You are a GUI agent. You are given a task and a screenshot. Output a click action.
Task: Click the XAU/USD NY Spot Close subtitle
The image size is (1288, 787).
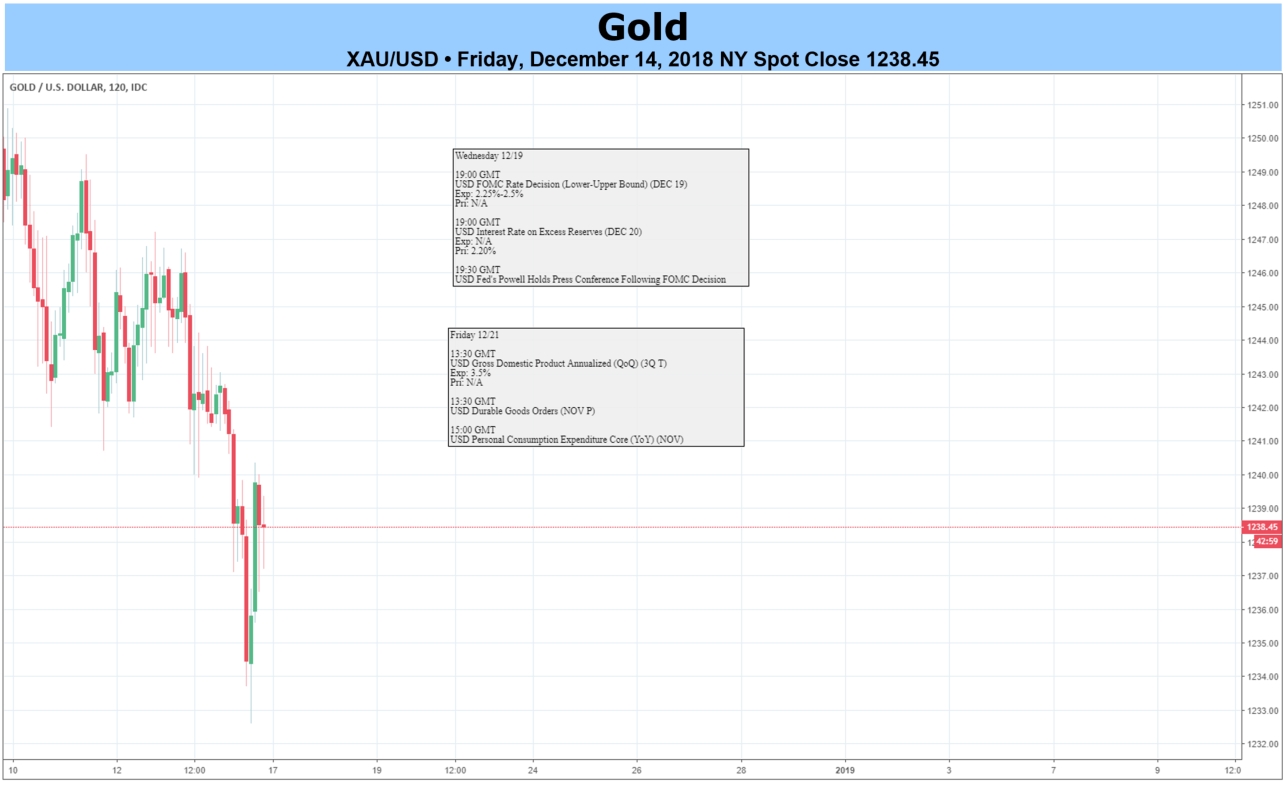point(643,59)
